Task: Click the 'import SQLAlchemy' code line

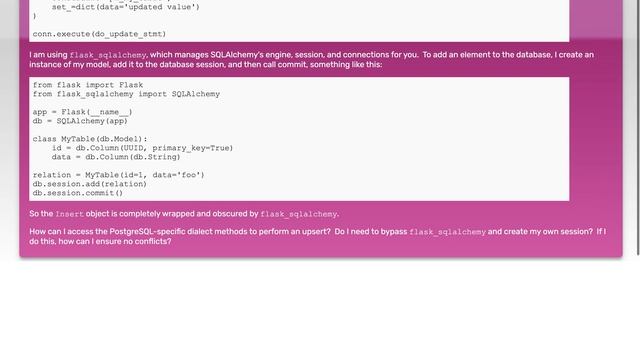Action: (126, 94)
